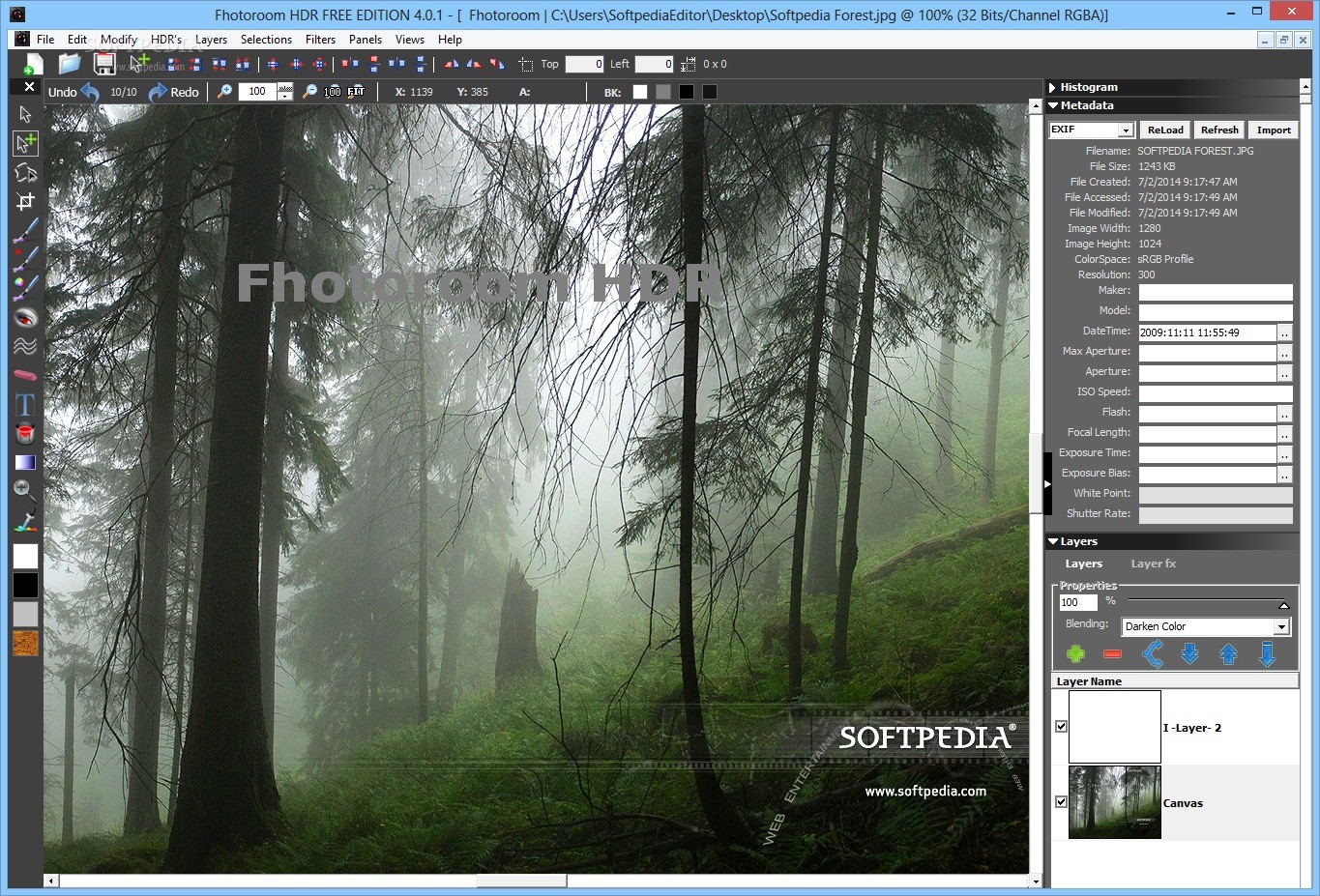The height and width of the screenshot is (896, 1320).
Task: Expand the Histogram panel
Action: click(1052, 87)
